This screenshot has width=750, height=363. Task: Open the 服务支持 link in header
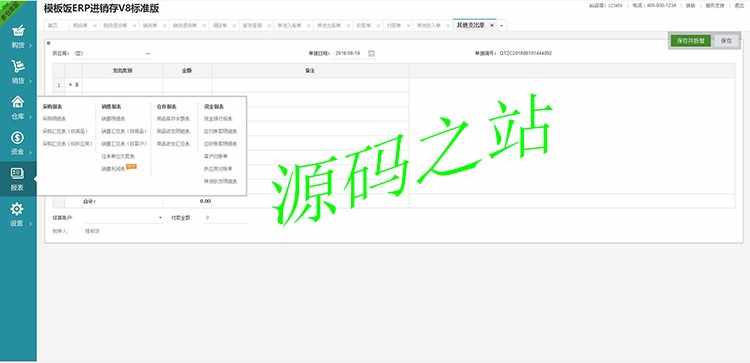[715, 5]
